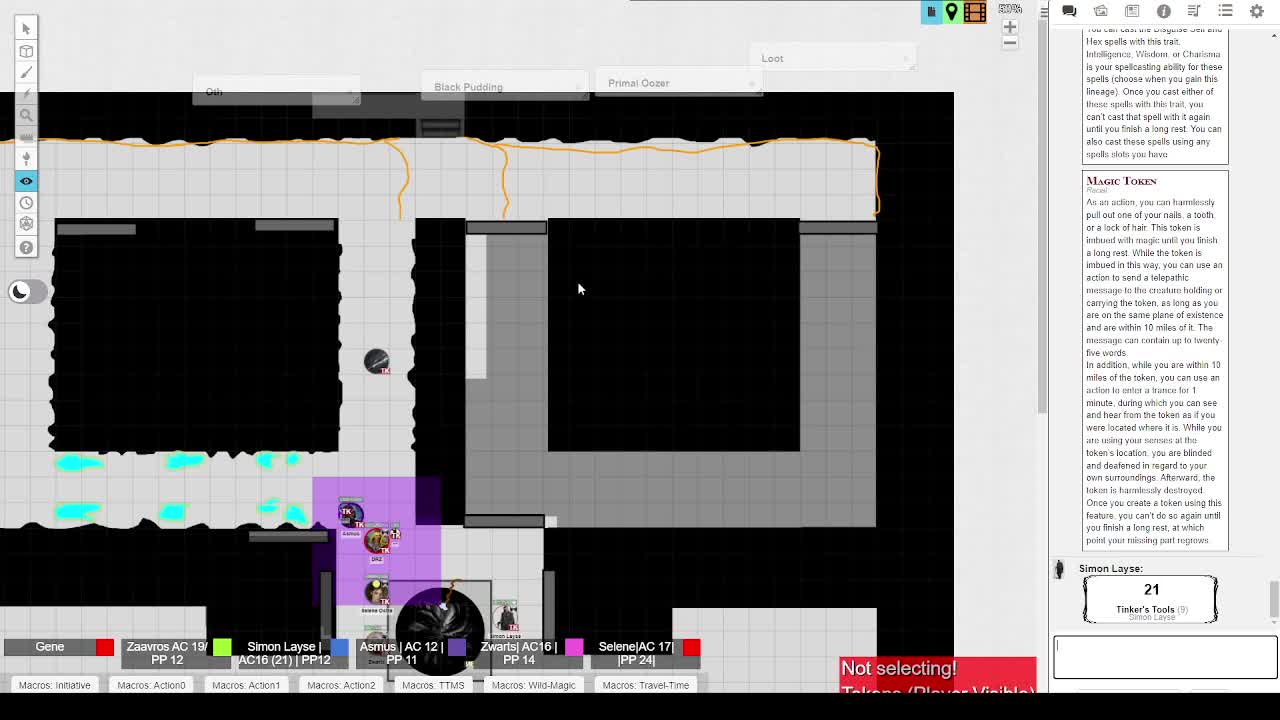This screenshot has width=1280, height=720.
Task: Click the Selene AC 17 player tag
Action: click(636, 653)
